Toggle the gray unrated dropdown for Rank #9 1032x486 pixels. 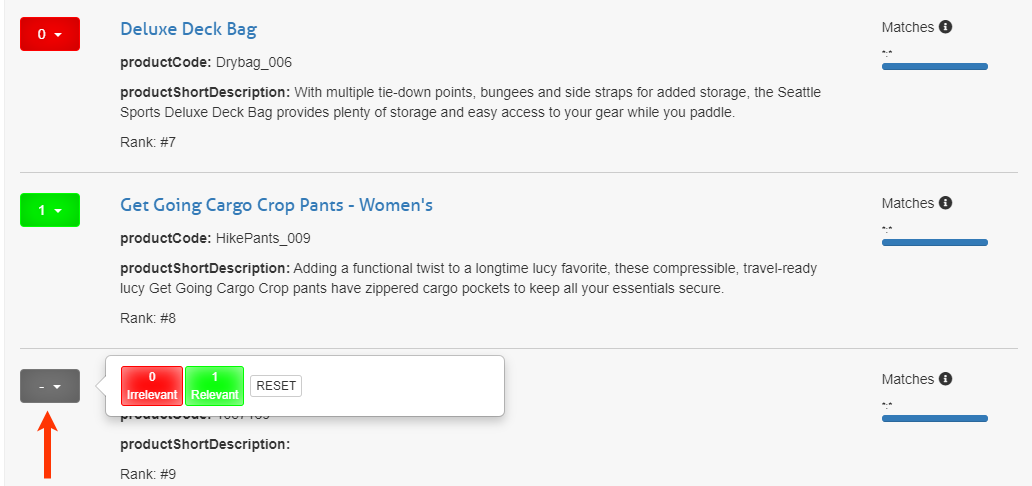point(50,386)
